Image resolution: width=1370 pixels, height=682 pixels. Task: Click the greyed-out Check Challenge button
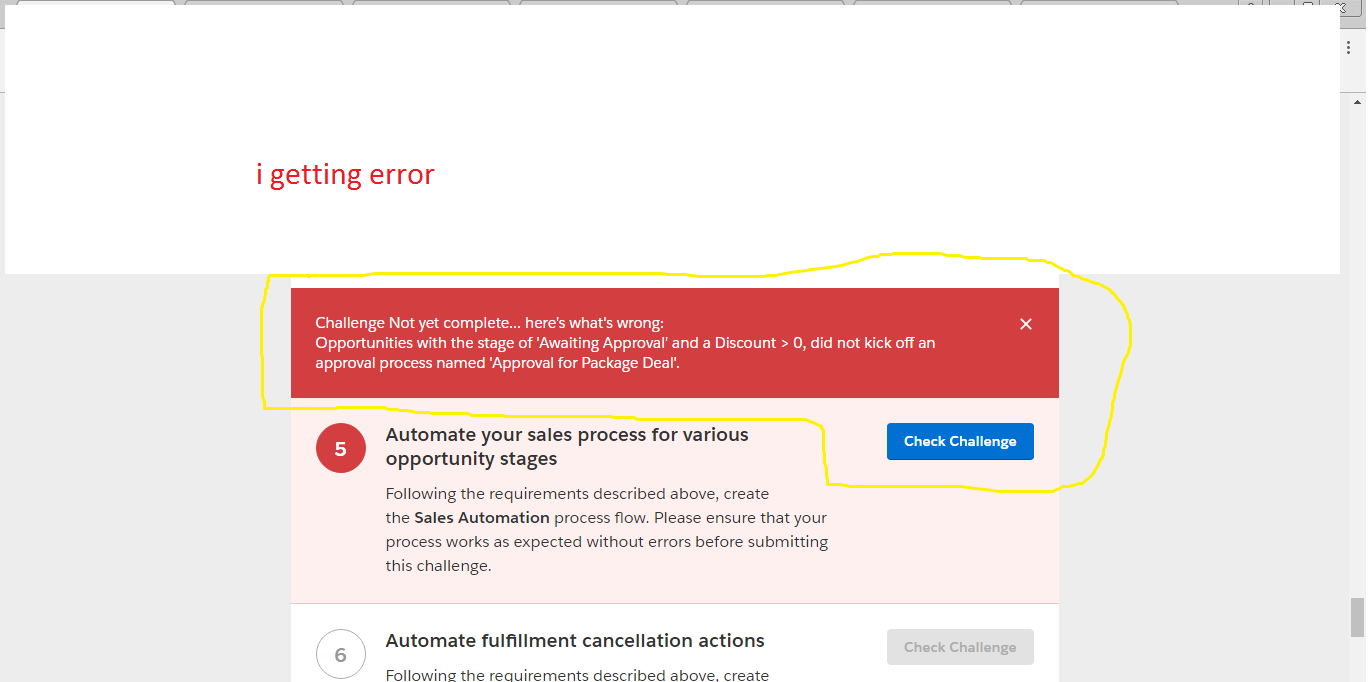click(x=960, y=647)
